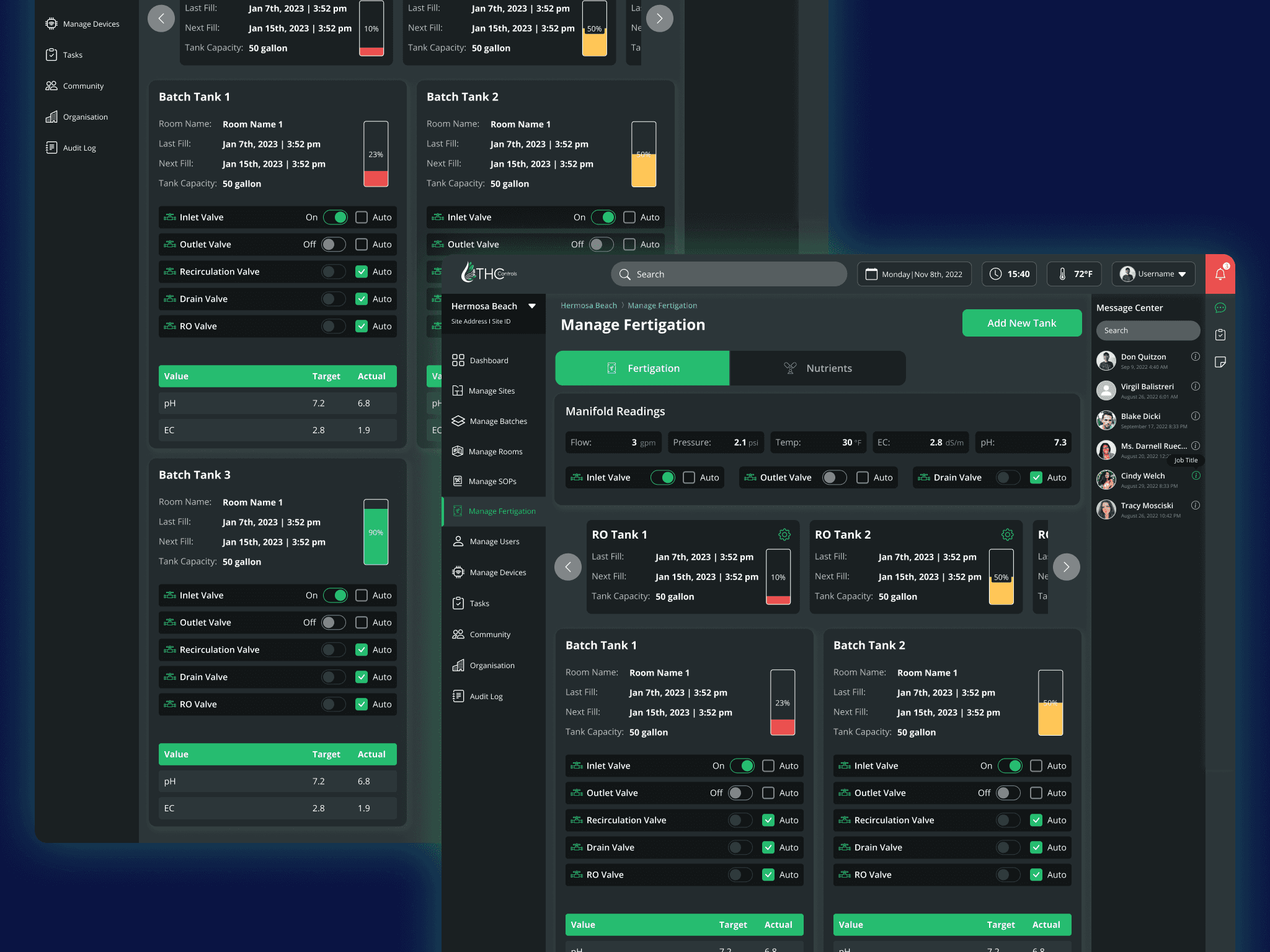1270x952 pixels.
Task: Switch to the Fertigation tab
Action: pos(642,368)
